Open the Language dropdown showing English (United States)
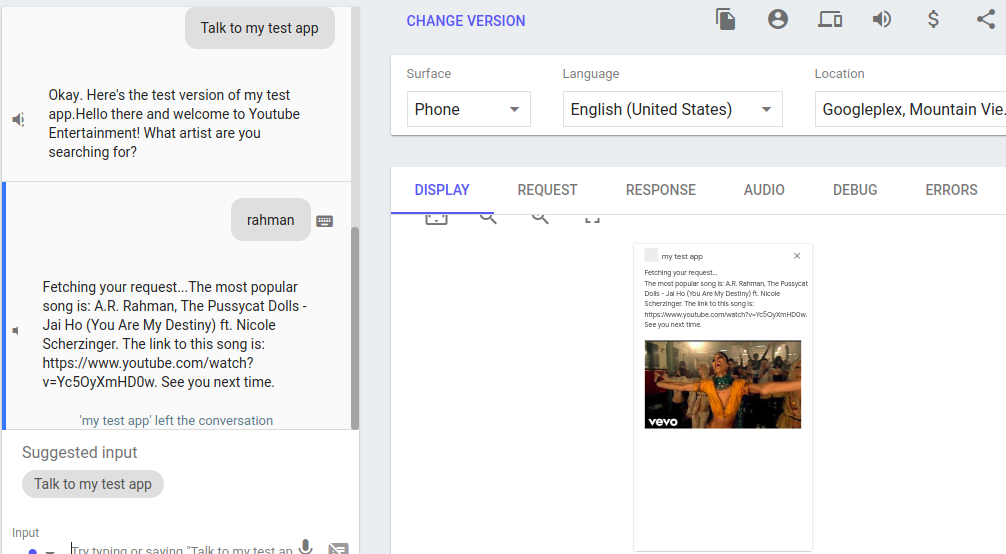 pos(672,109)
